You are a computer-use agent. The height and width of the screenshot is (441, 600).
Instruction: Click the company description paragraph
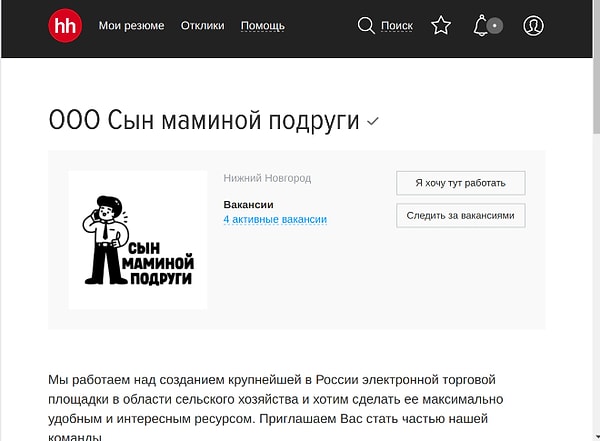pos(276,408)
